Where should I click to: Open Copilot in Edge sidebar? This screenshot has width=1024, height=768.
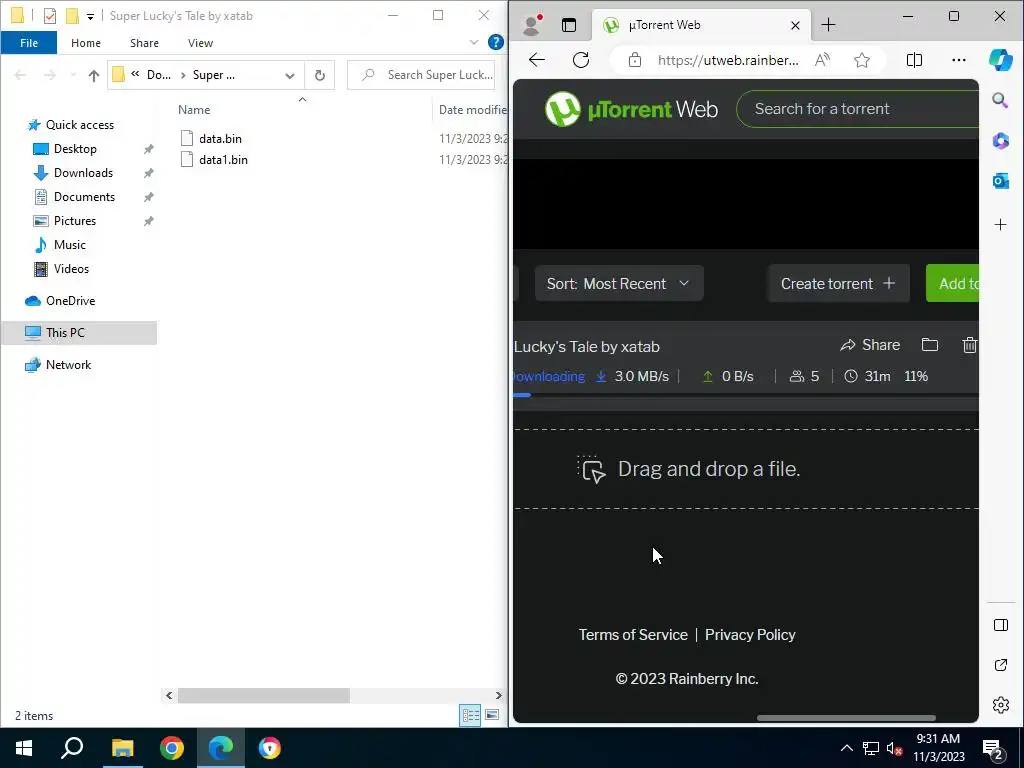coord(1000,59)
